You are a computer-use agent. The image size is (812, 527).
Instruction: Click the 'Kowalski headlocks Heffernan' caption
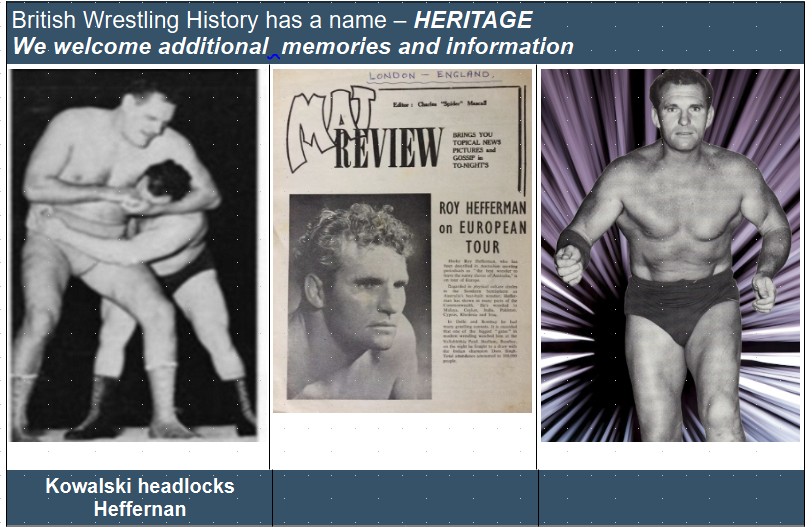140,497
